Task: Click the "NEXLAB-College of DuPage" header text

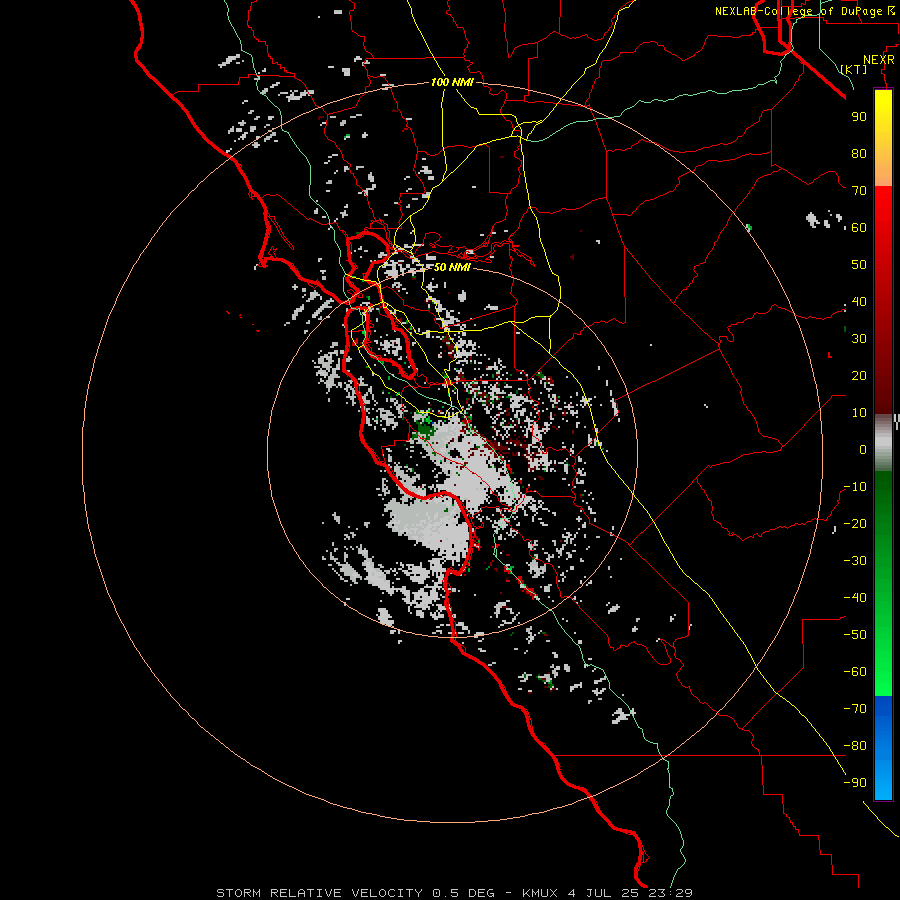Action: pos(798,11)
